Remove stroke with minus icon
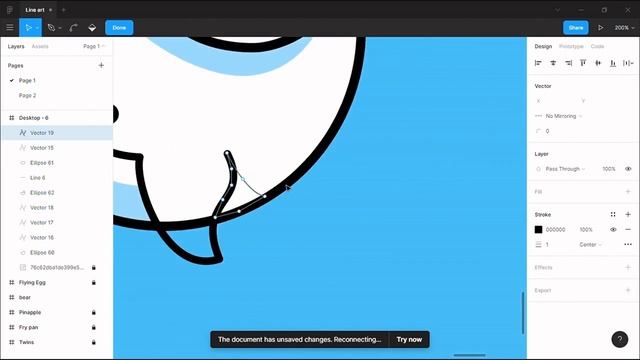This screenshot has width=640, height=360. [628, 229]
